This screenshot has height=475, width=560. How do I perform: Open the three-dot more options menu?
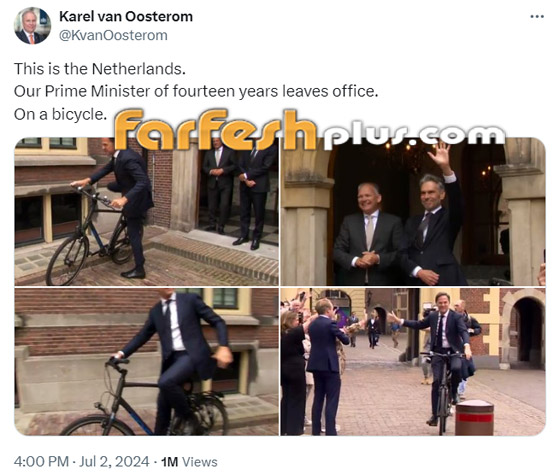coord(537,16)
